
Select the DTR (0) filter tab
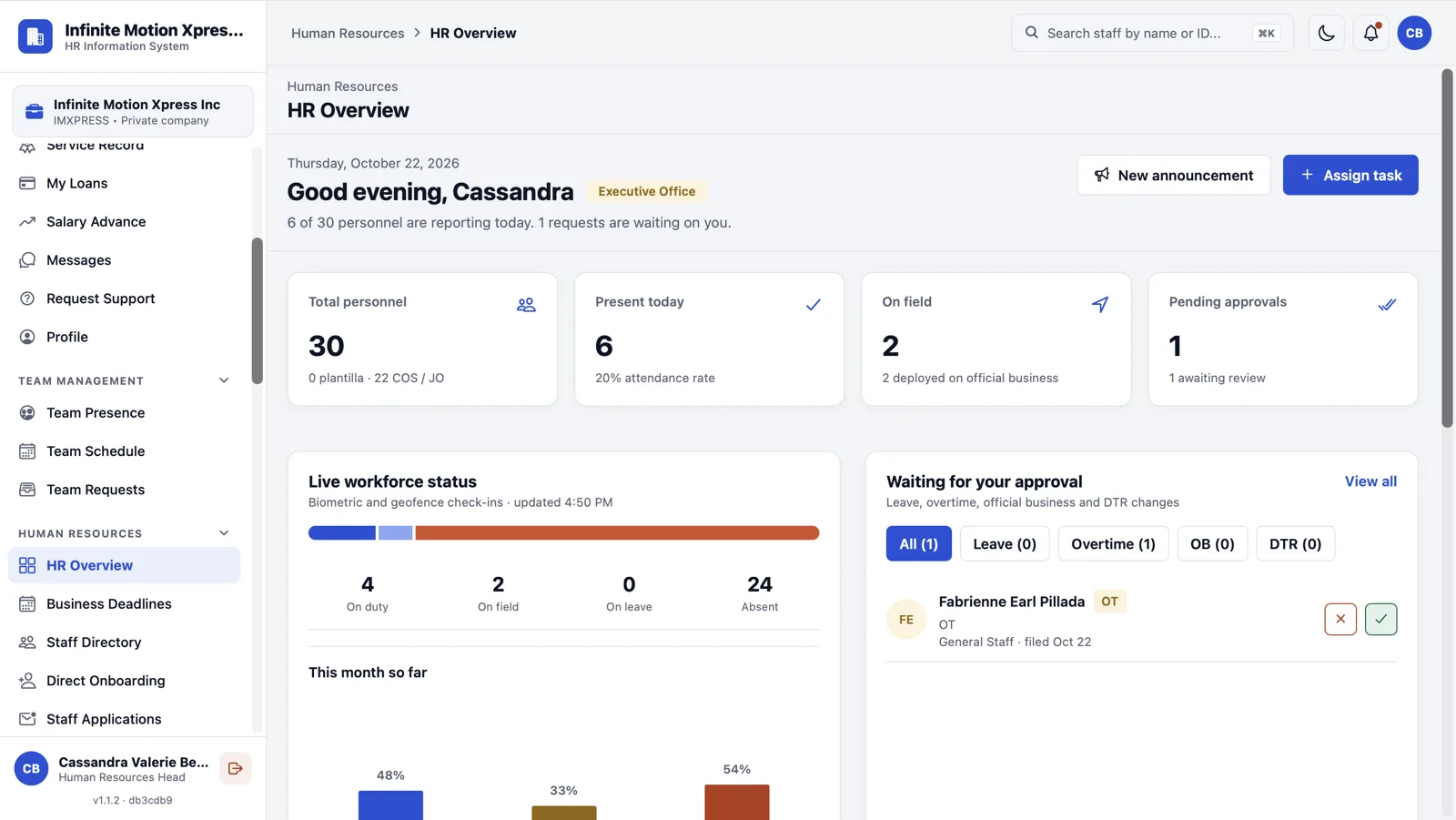click(x=1295, y=544)
